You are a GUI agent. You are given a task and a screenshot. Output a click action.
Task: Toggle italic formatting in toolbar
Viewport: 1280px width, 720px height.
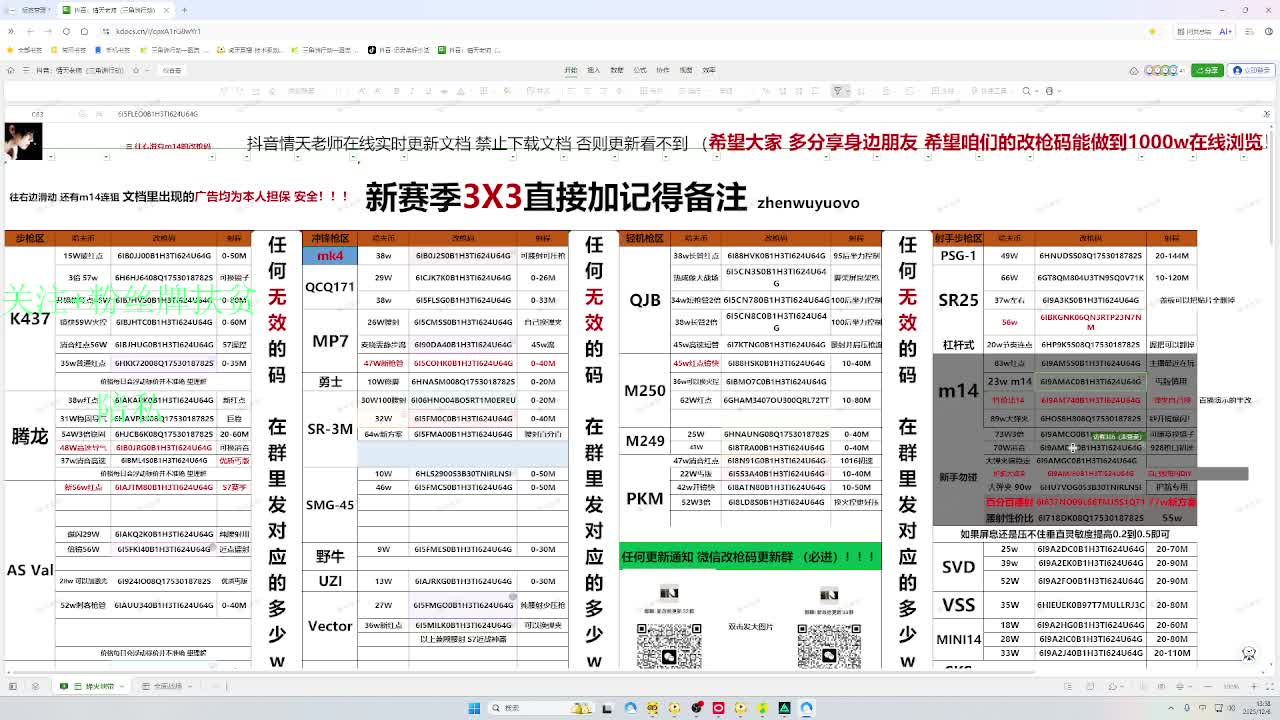click(411, 91)
